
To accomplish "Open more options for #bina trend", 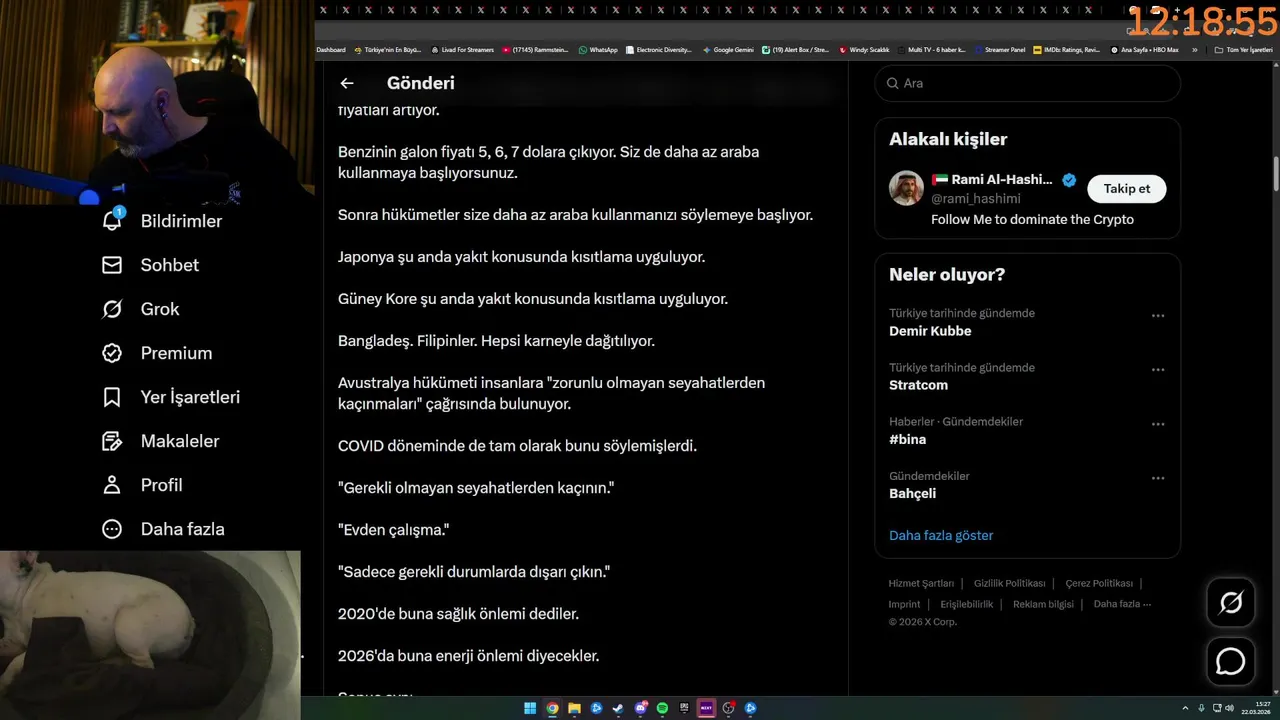I will click(1158, 424).
